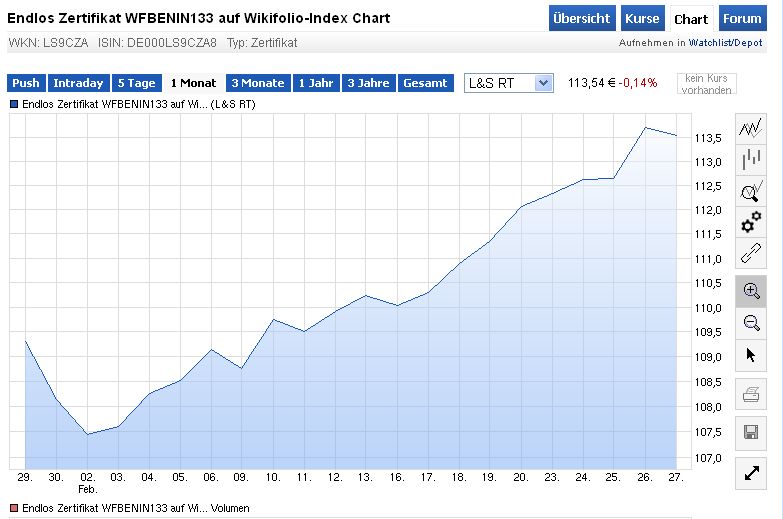Open the chart analysis magnifier tool
This screenshot has width=783, height=519.
point(751,191)
